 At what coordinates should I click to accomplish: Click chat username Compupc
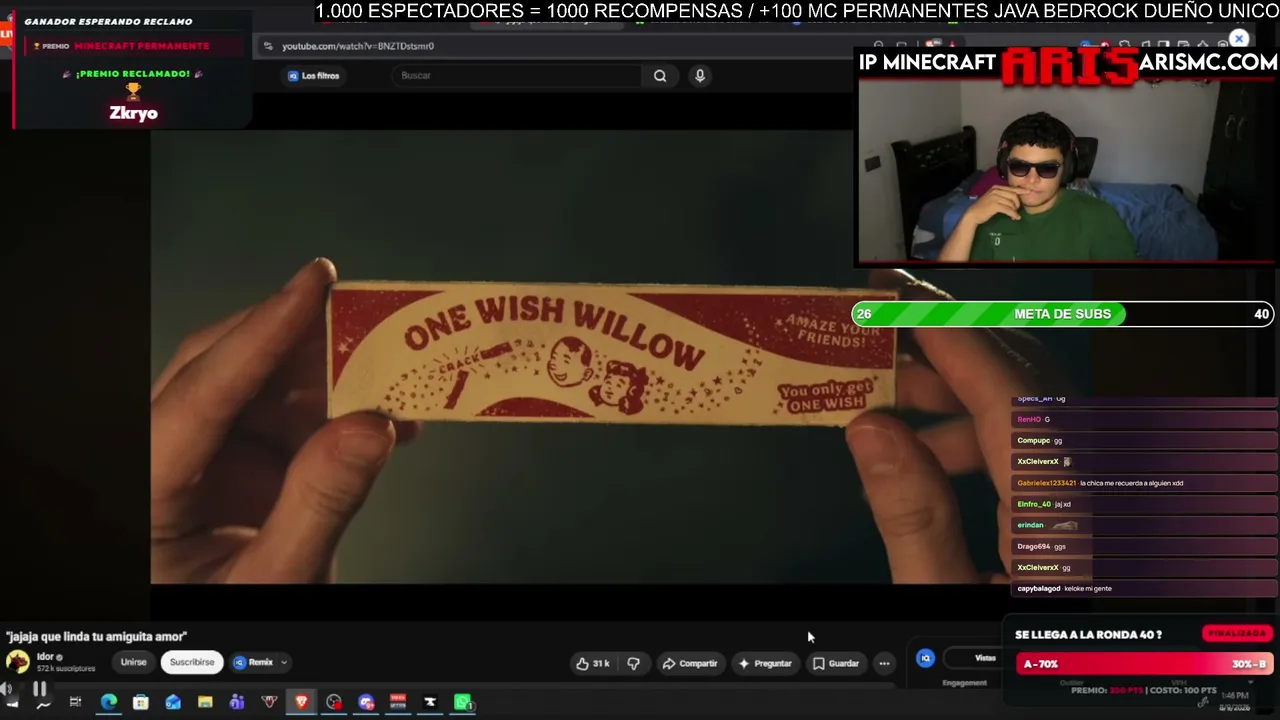(x=1033, y=441)
